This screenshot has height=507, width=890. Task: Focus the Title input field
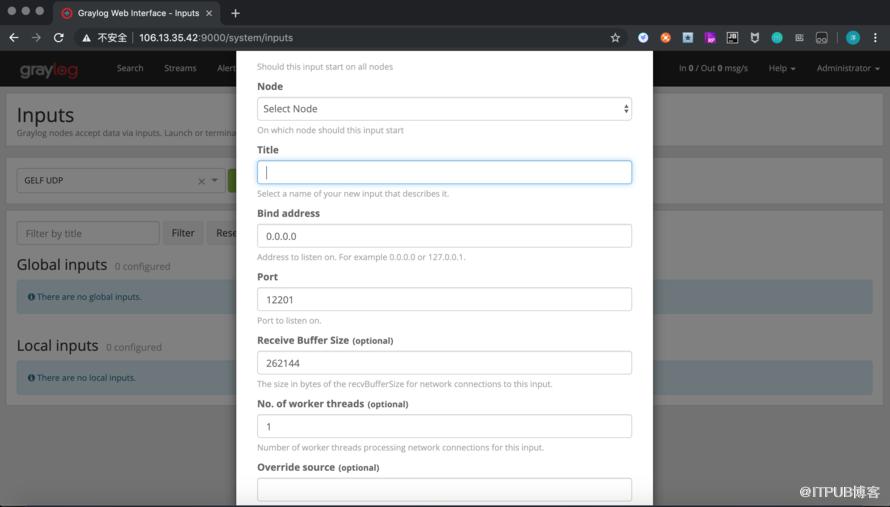point(444,172)
